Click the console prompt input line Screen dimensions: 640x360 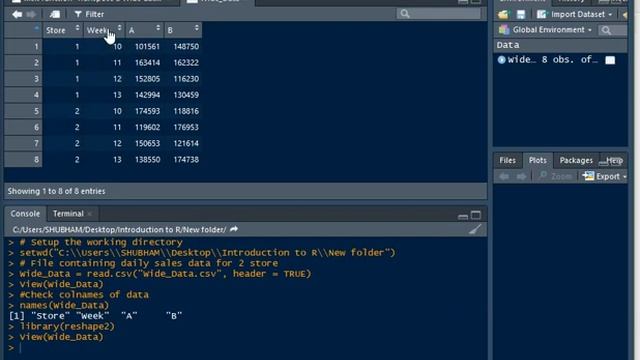pyautogui.click(x=245, y=348)
